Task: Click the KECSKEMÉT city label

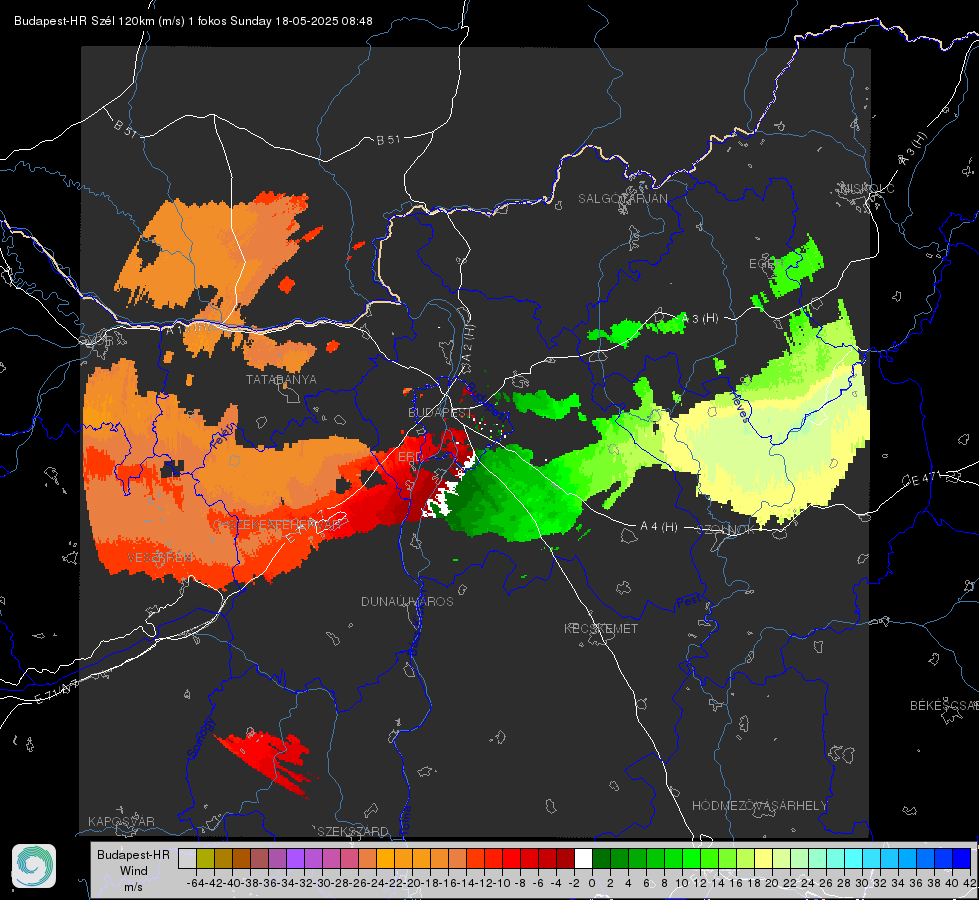Action: (601, 628)
